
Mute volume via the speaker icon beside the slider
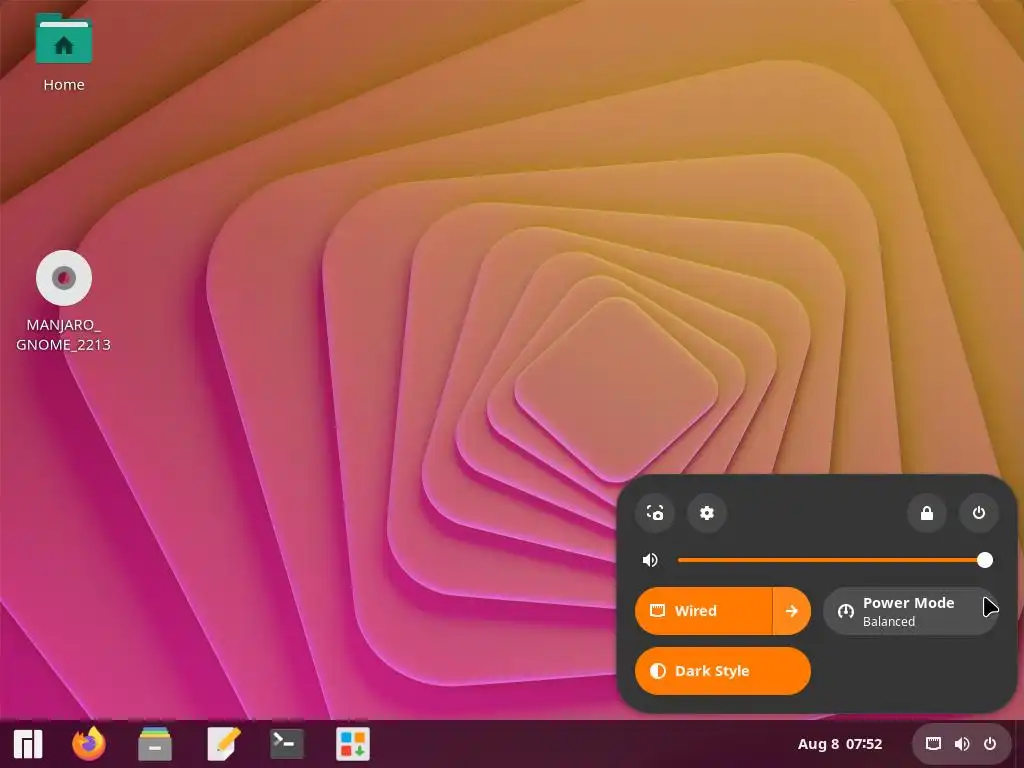[x=650, y=560]
